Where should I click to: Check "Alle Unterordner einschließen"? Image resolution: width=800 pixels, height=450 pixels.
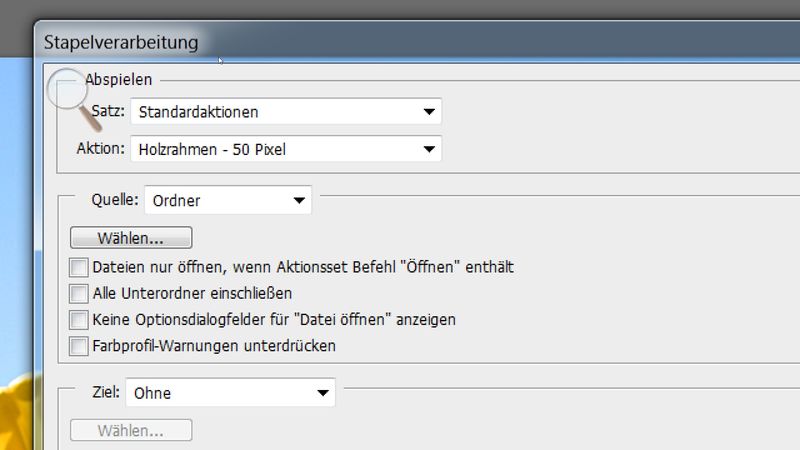click(78, 294)
